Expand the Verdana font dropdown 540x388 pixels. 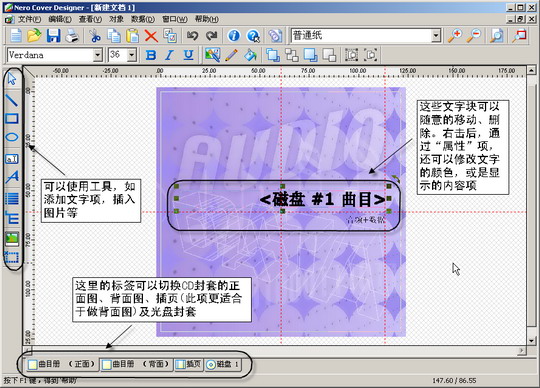click(98, 55)
